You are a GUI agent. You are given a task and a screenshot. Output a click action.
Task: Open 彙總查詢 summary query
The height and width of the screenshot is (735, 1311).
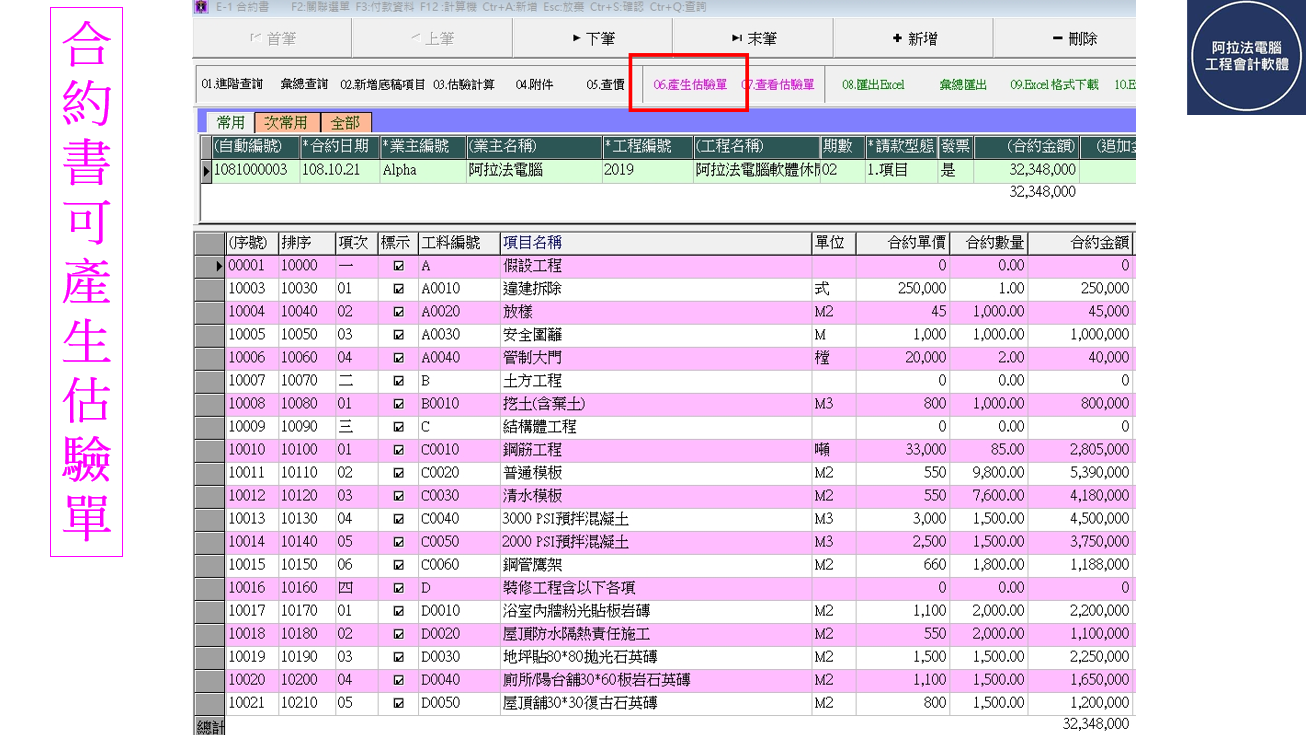click(x=304, y=85)
